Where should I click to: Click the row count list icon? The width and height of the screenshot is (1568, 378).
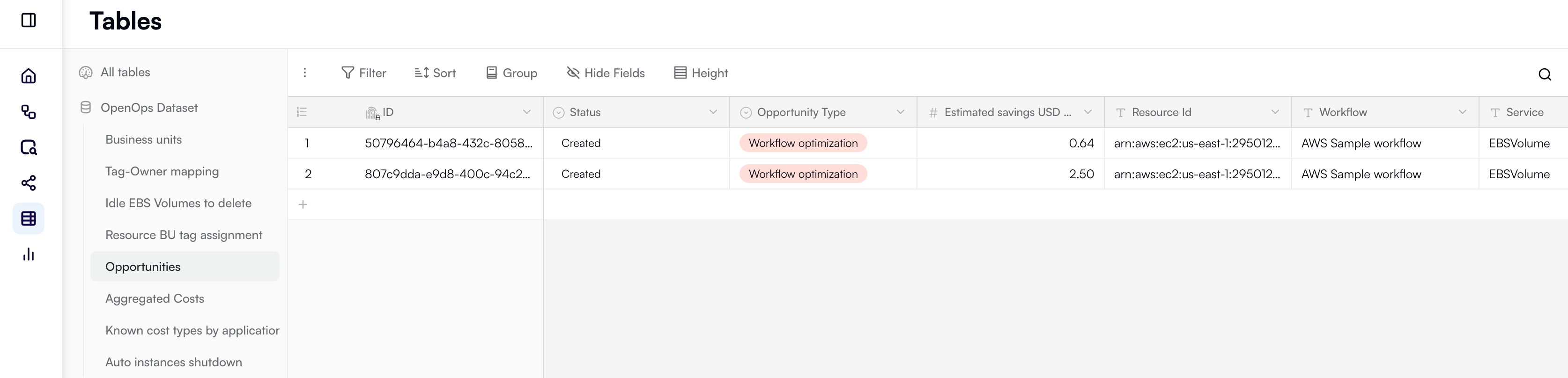pos(302,112)
